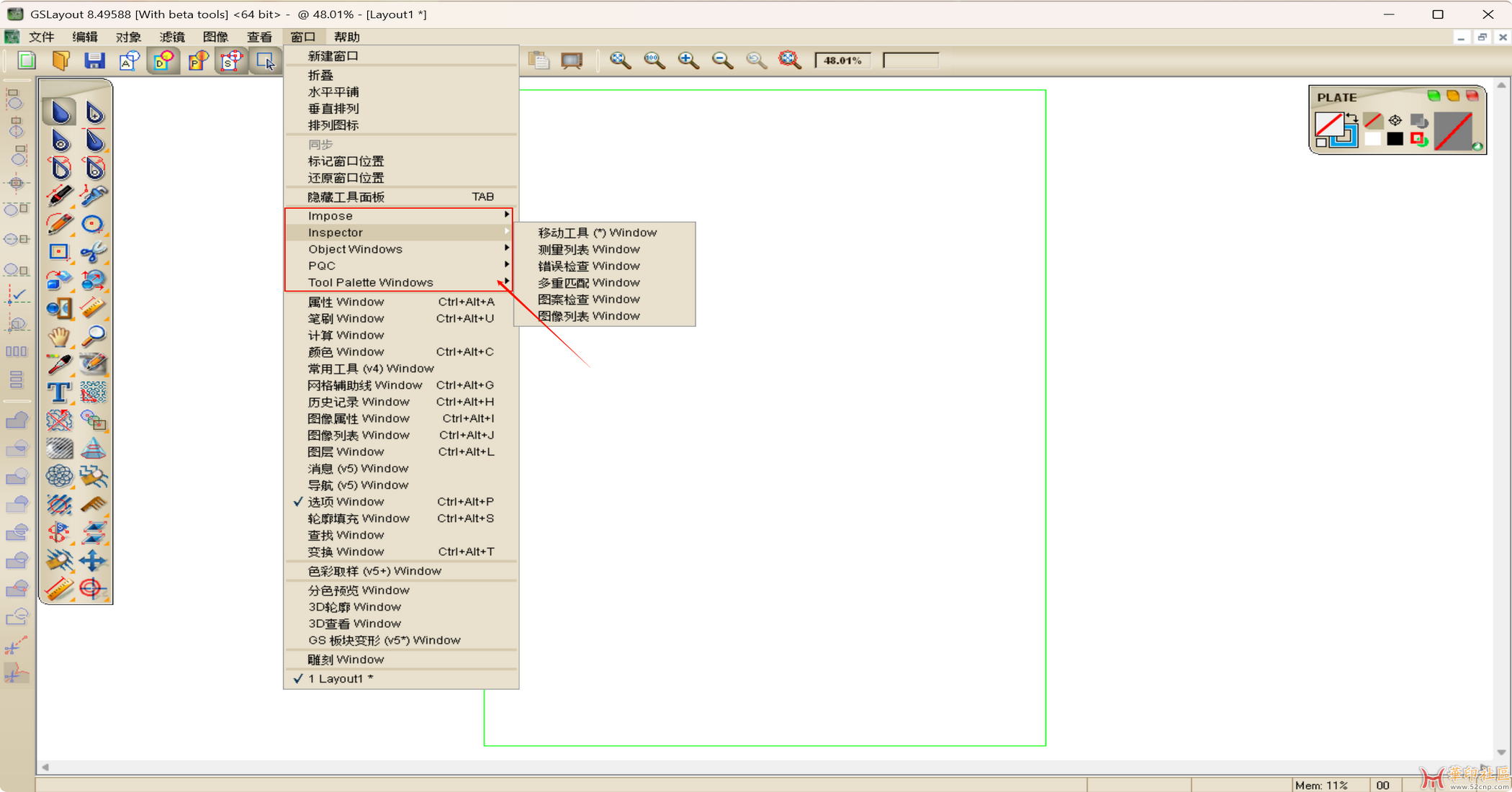
Task: Activate the Hand pan tool
Action: (x=59, y=336)
